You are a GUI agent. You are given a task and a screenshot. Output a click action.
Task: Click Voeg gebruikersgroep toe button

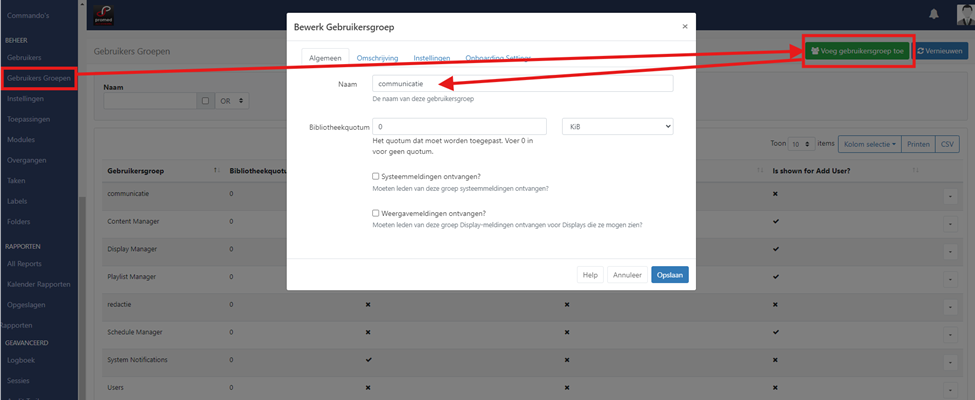coord(858,51)
